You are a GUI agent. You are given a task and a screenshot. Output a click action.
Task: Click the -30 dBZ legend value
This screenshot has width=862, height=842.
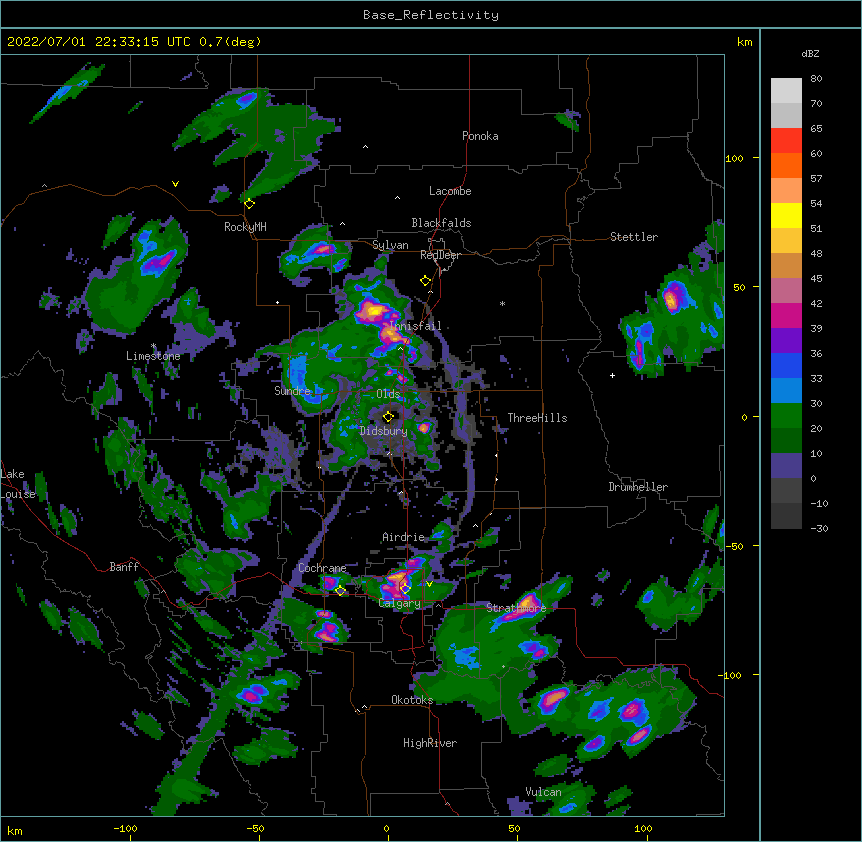tap(819, 528)
